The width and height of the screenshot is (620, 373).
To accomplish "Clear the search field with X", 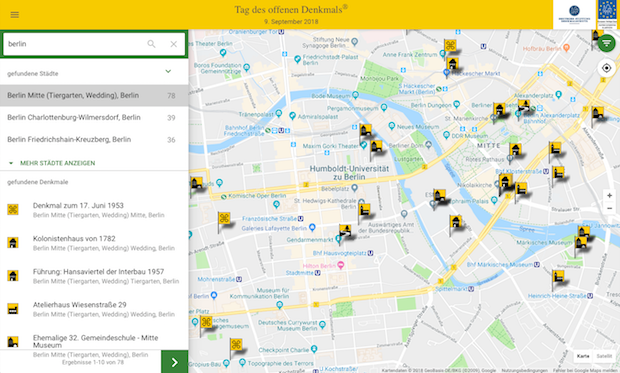I will click(174, 44).
